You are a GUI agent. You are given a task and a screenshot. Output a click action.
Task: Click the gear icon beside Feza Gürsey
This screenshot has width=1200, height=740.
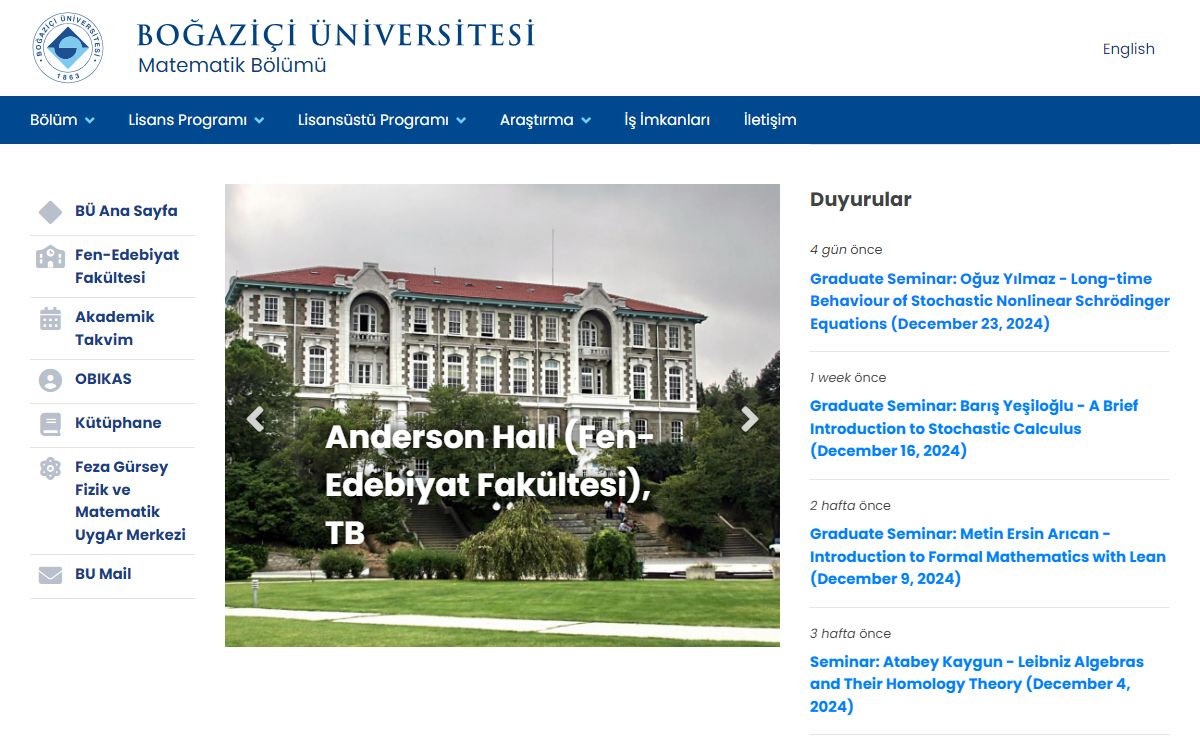pyautogui.click(x=50, y=468)
